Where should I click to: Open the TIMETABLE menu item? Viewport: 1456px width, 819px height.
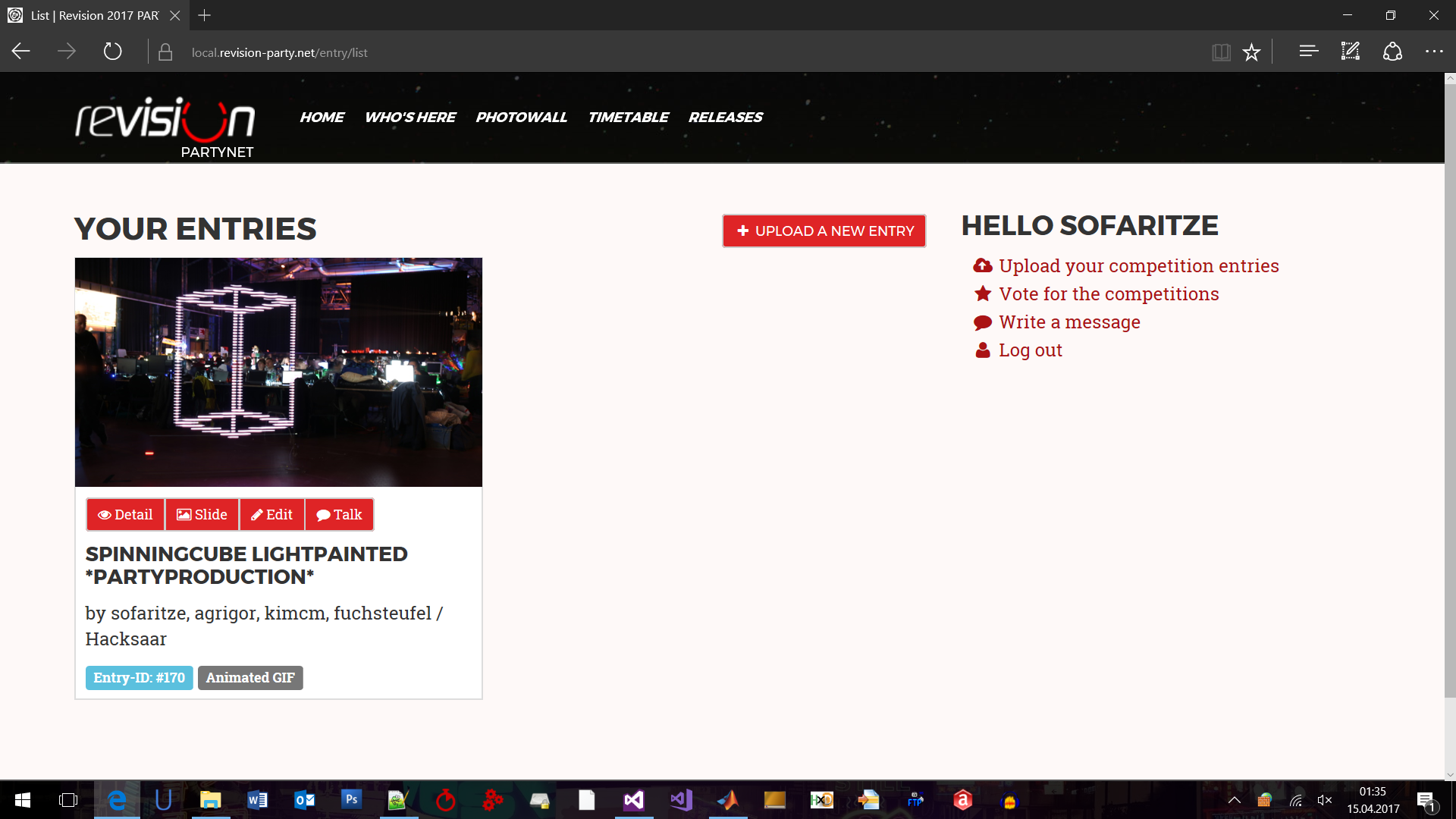[628, 118]
